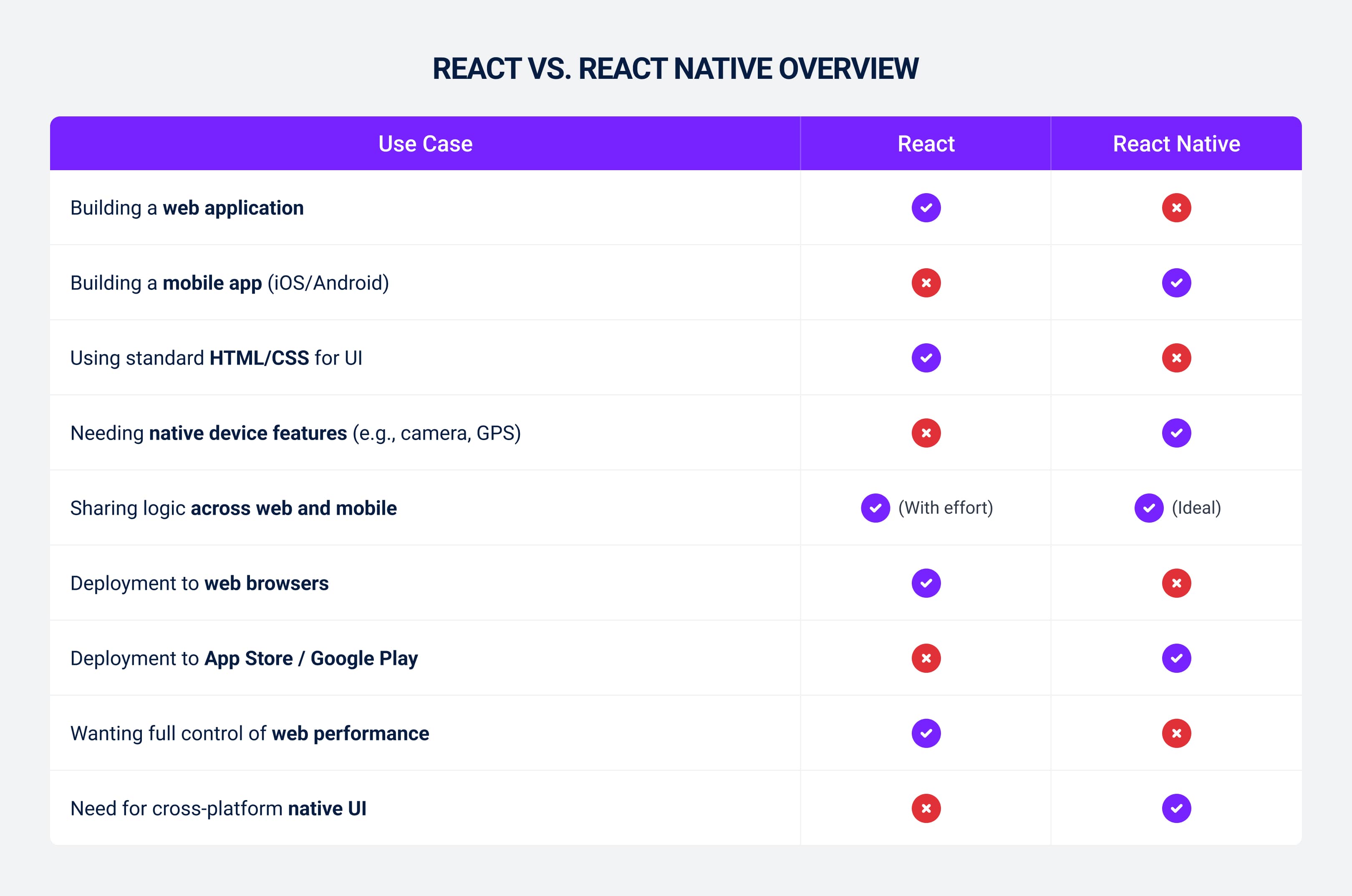Select 'Deployment to web browsers' text
1352x896 pixels.
pos(199,584)
